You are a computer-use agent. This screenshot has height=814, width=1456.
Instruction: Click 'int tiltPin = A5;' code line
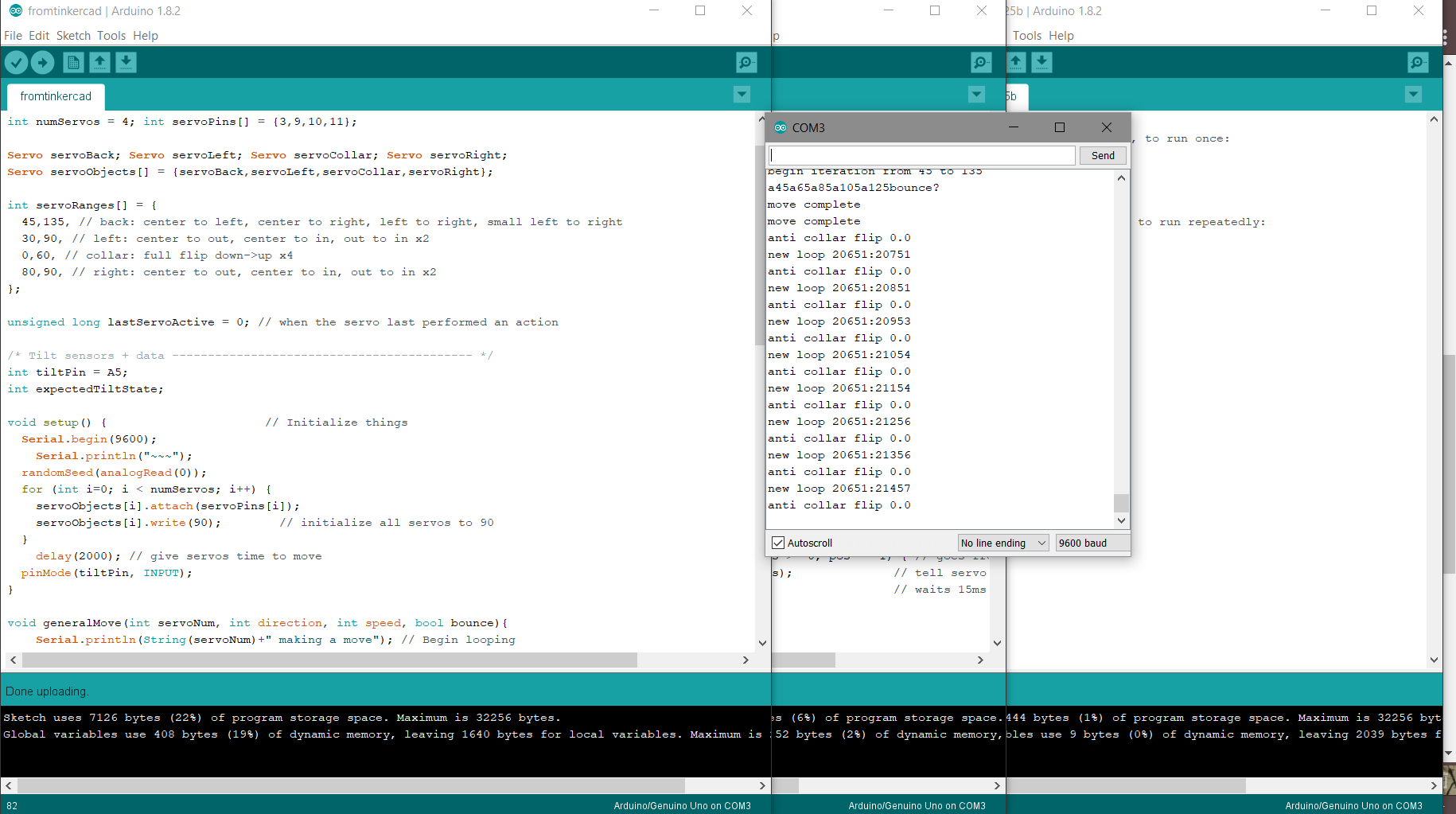click(67, 372)
